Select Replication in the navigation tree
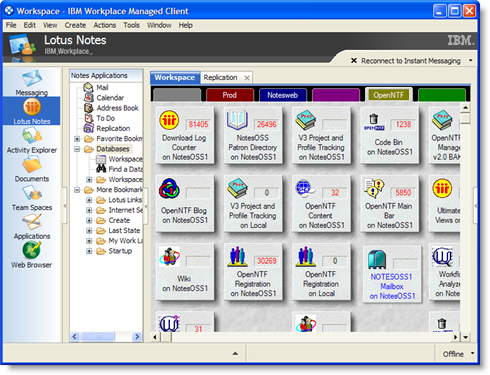Image resolution: width=490 pixels, height=375 pixels. point(107,128)
